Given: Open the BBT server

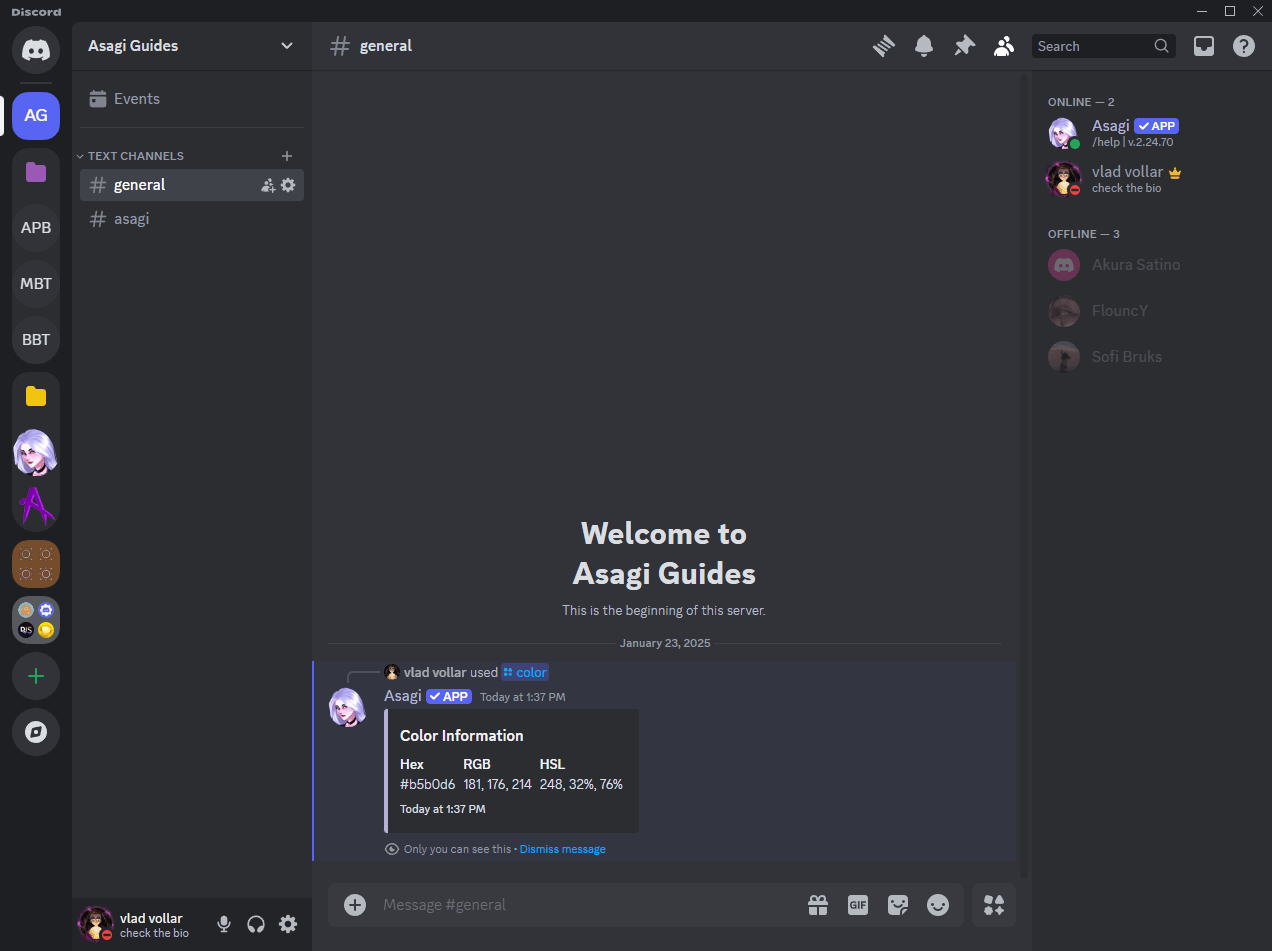Looking at the screenshot, I should click(36, 339).
